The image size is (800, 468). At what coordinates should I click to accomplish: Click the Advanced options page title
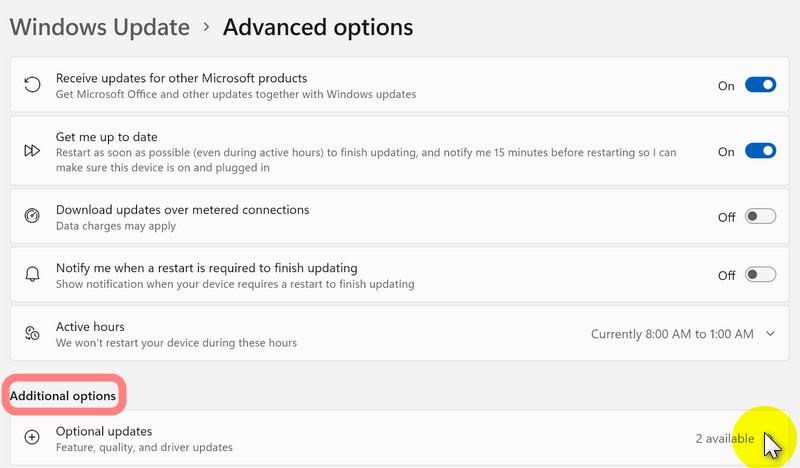coord(317,27)
